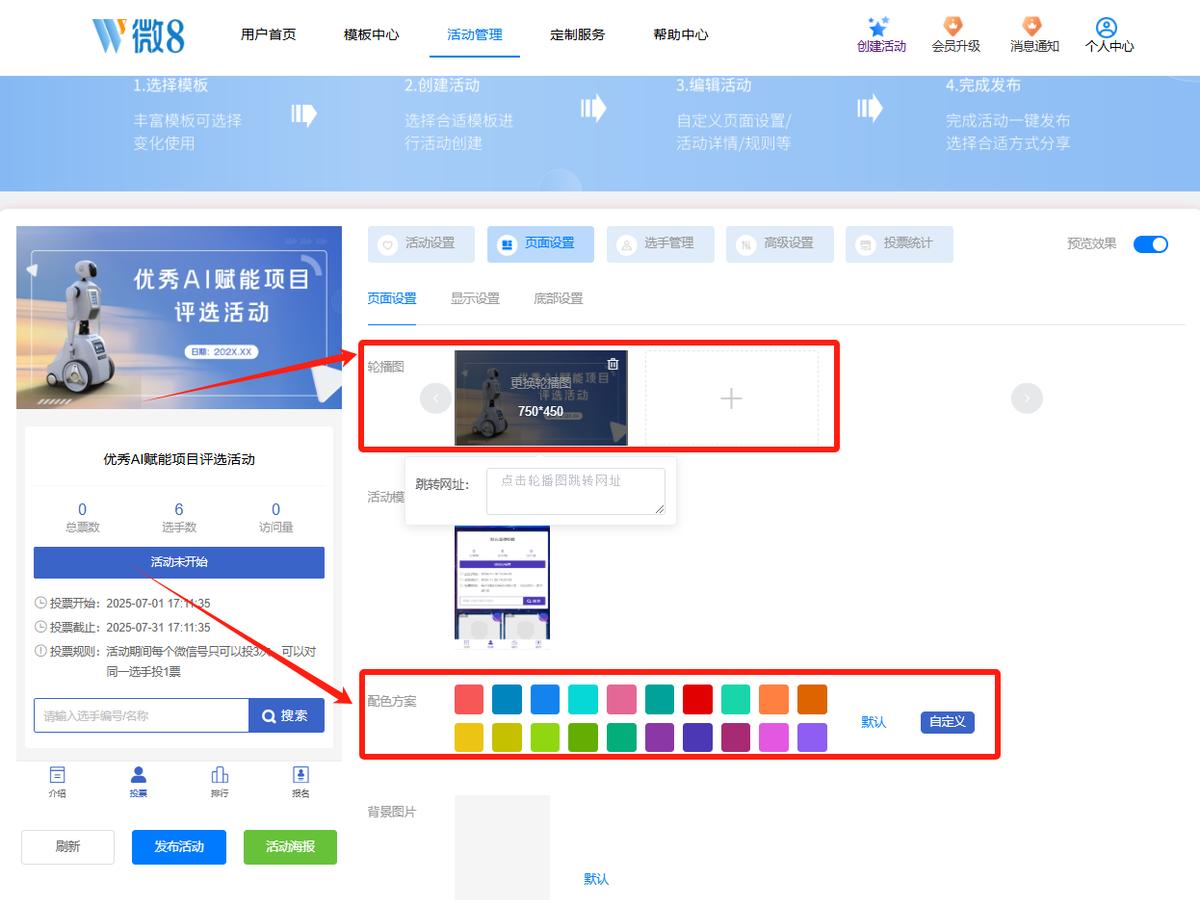
Task: Open the 选手管理 section tab
Action: pyautogui.click(x=660, y=244)
